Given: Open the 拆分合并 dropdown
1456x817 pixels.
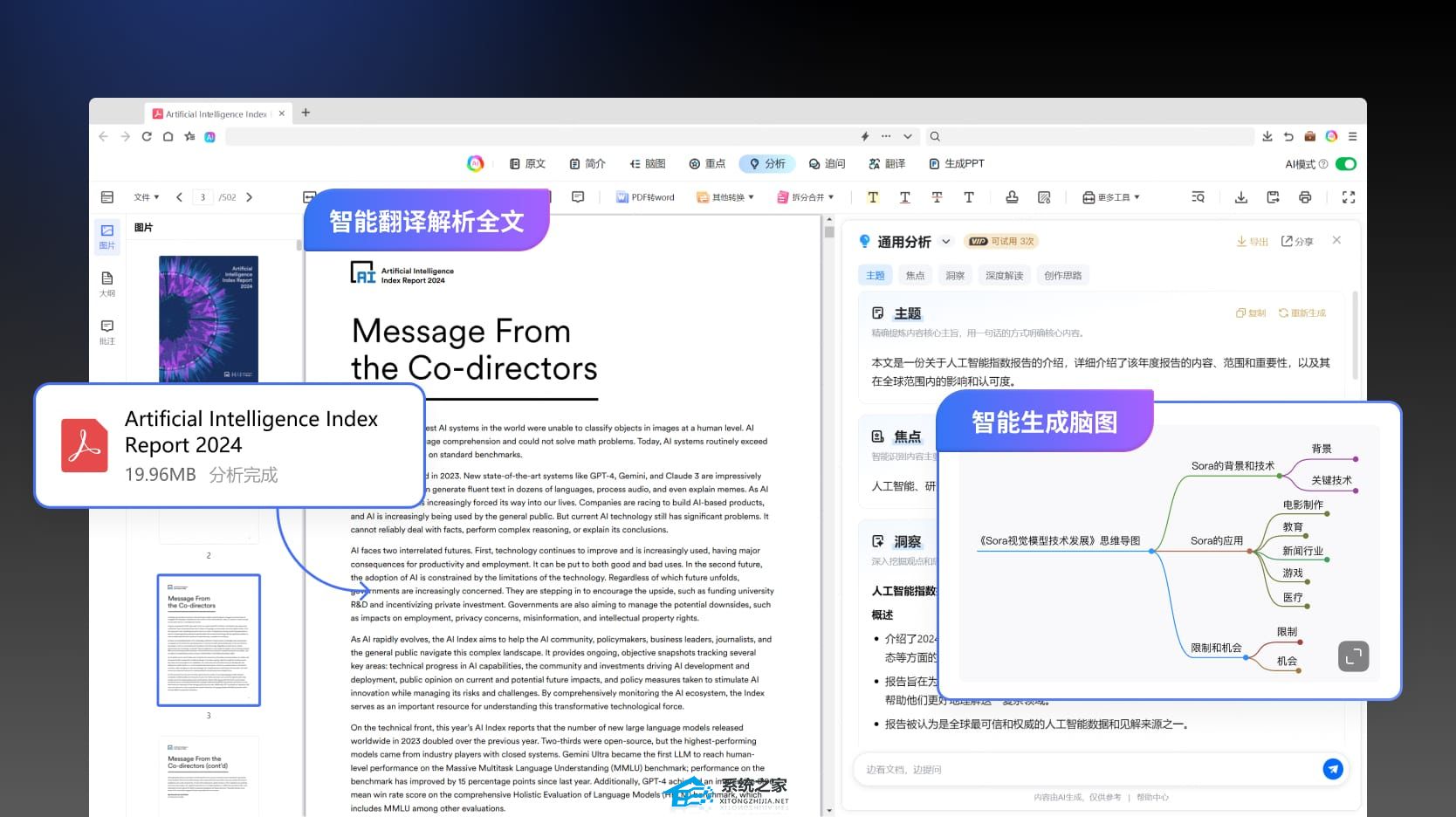Looking at the screenshot, I should pos(806,197).
